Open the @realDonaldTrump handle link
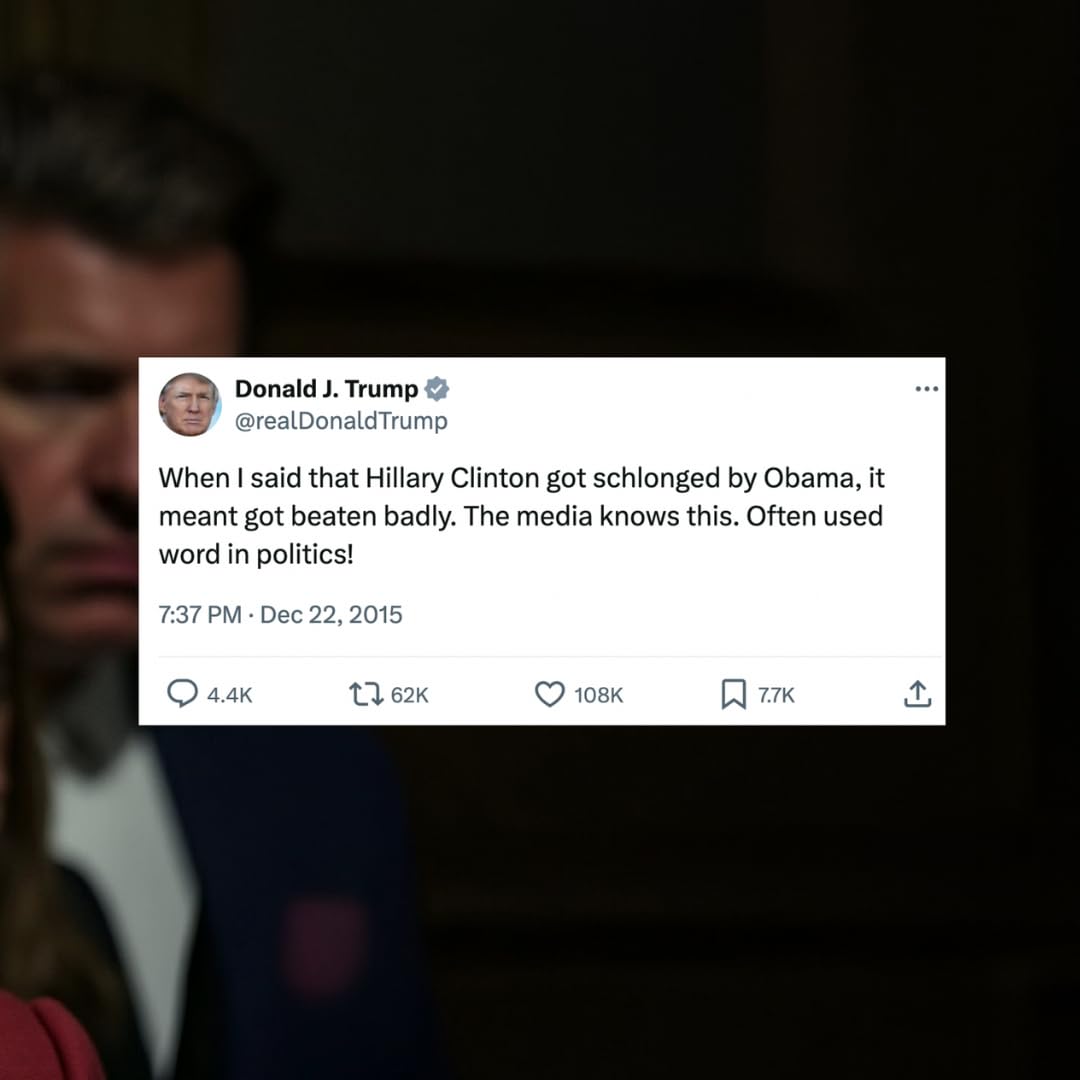 point(342,421)
